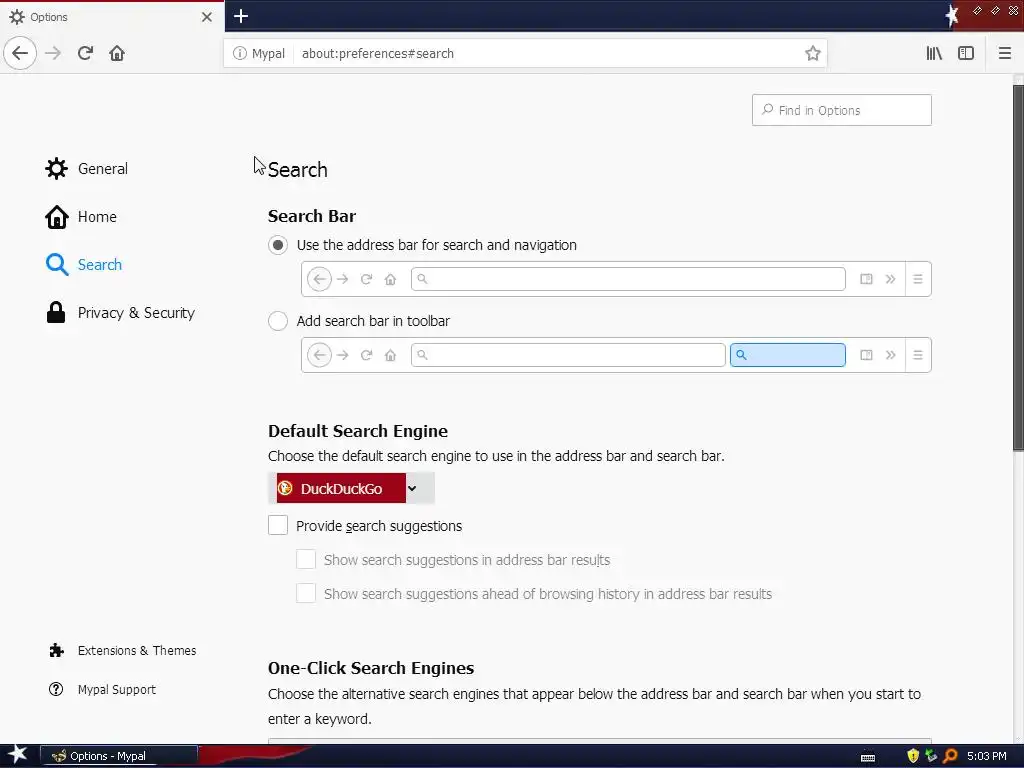Open the DuckDuckGo default engine dropdown

tap(351, 488)
